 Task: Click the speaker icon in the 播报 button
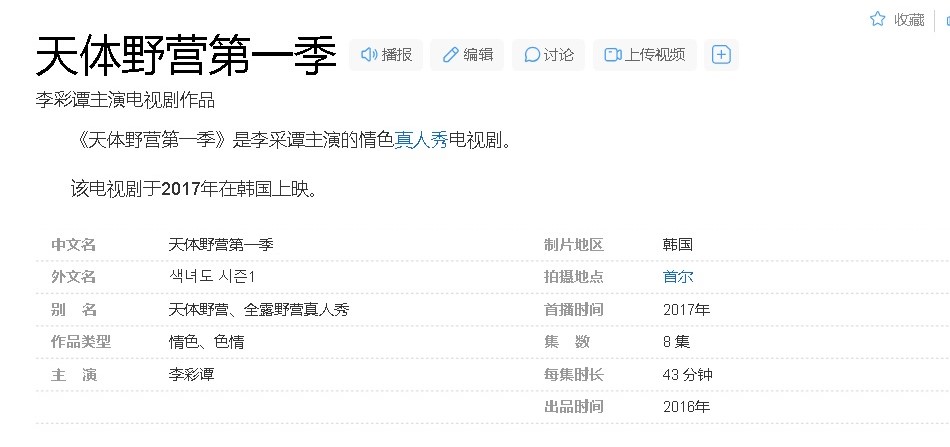pos(368,55)
